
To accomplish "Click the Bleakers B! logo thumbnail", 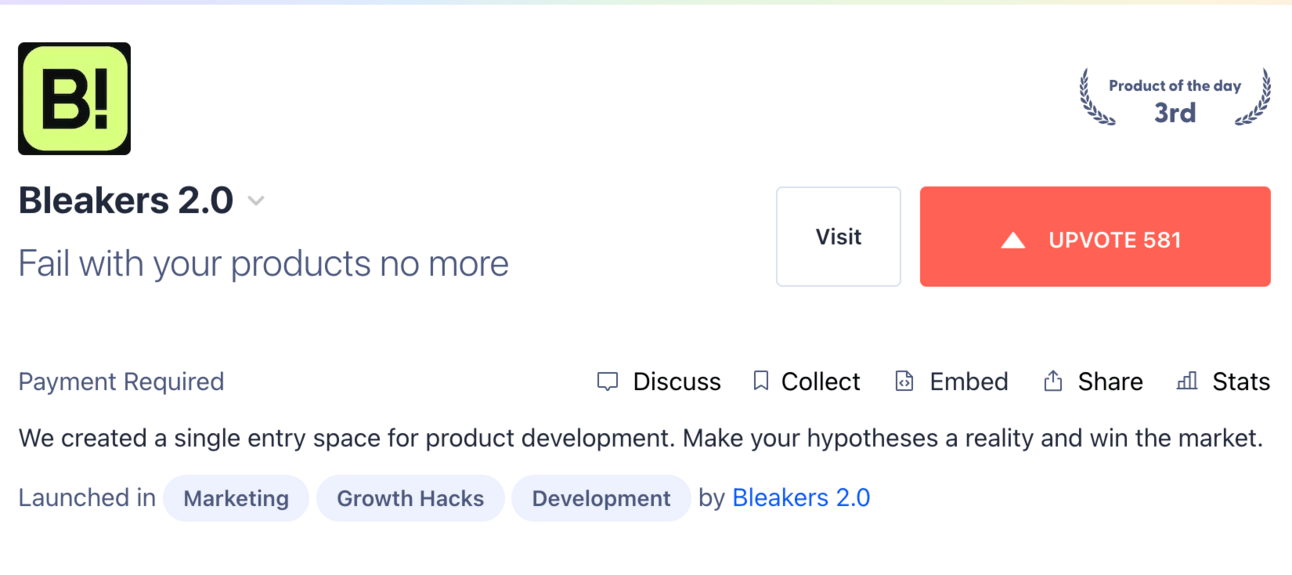I will tap(74, 99).
